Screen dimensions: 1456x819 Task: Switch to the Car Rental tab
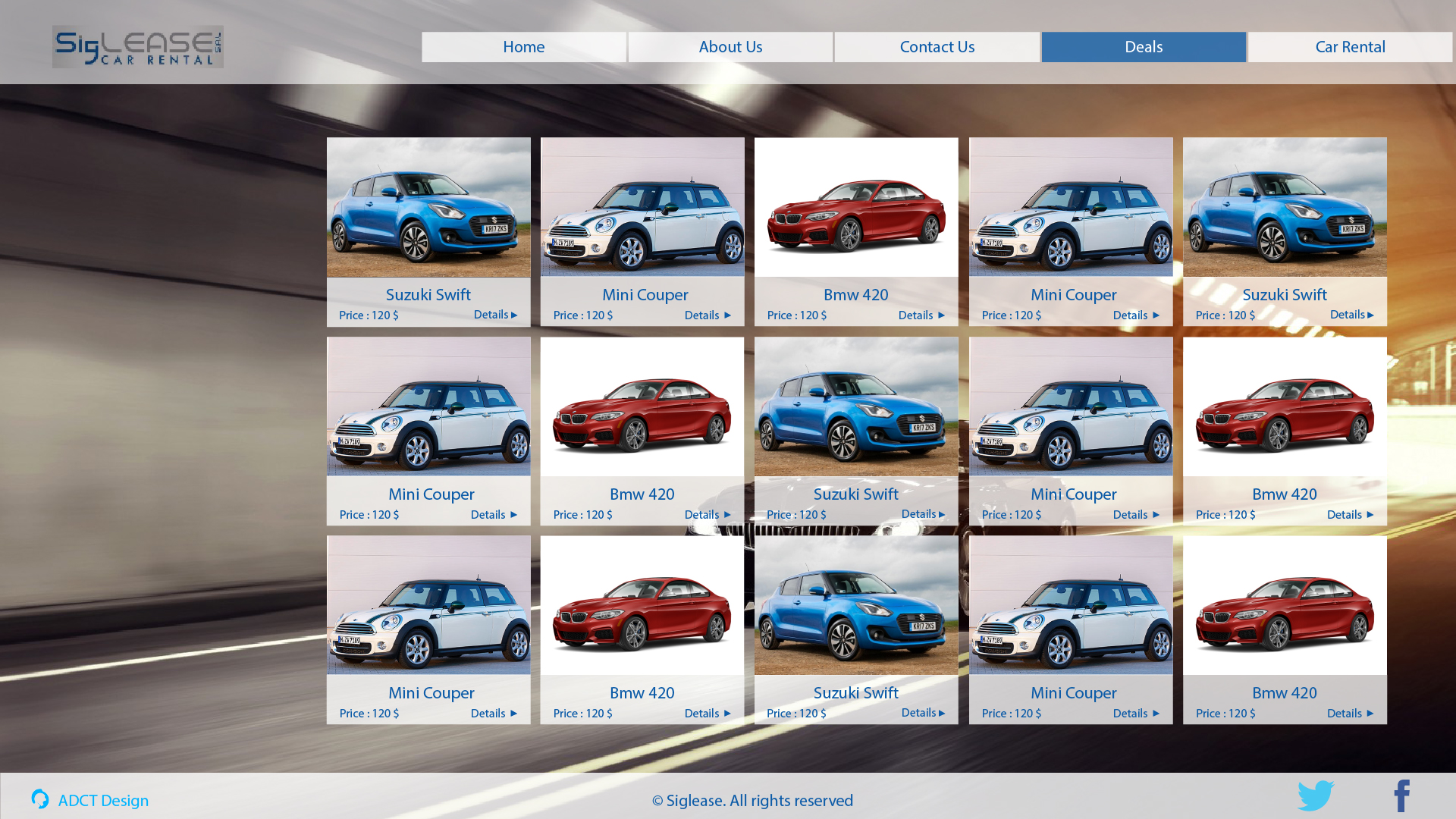click(x=1350, y=47)
